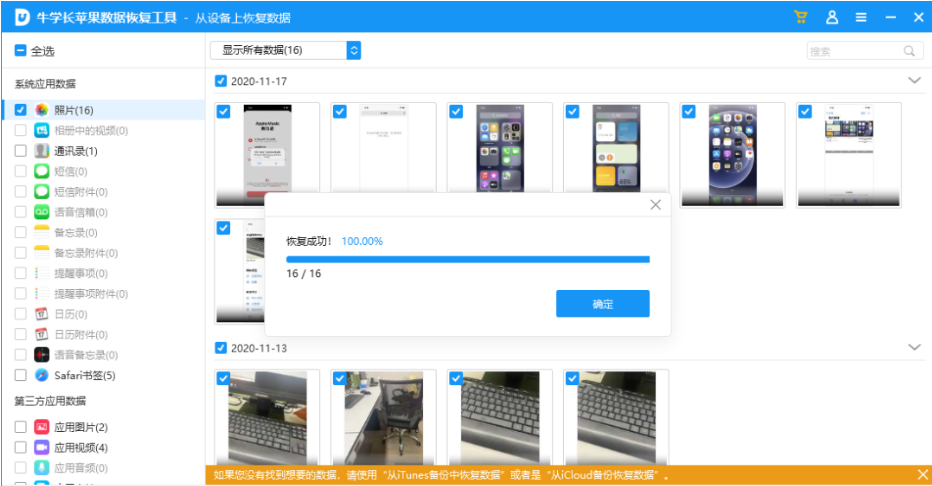This screenshot has width=932, height=486.
Task: Click the app videos icon (应用视频)
Action: click(42, 447)
